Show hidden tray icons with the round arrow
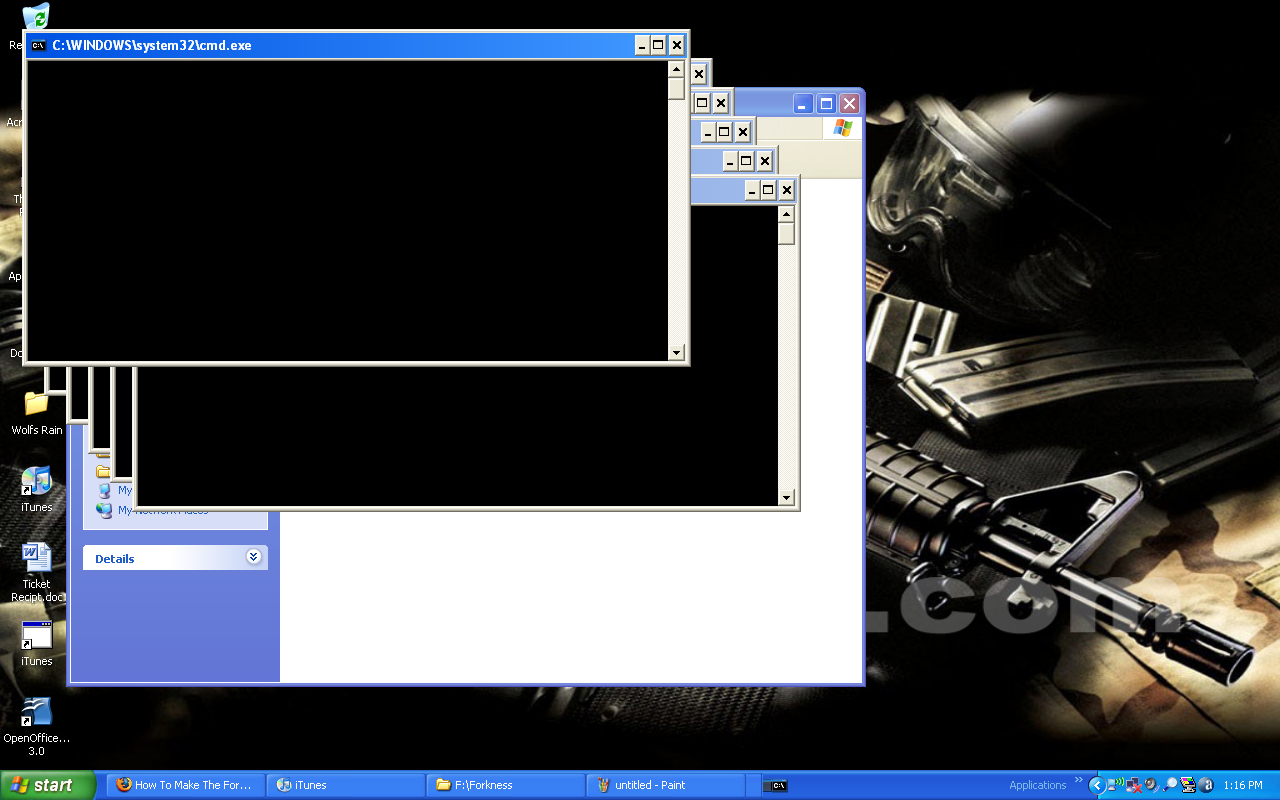The image size is (1280, 800). click(1096, 785)
